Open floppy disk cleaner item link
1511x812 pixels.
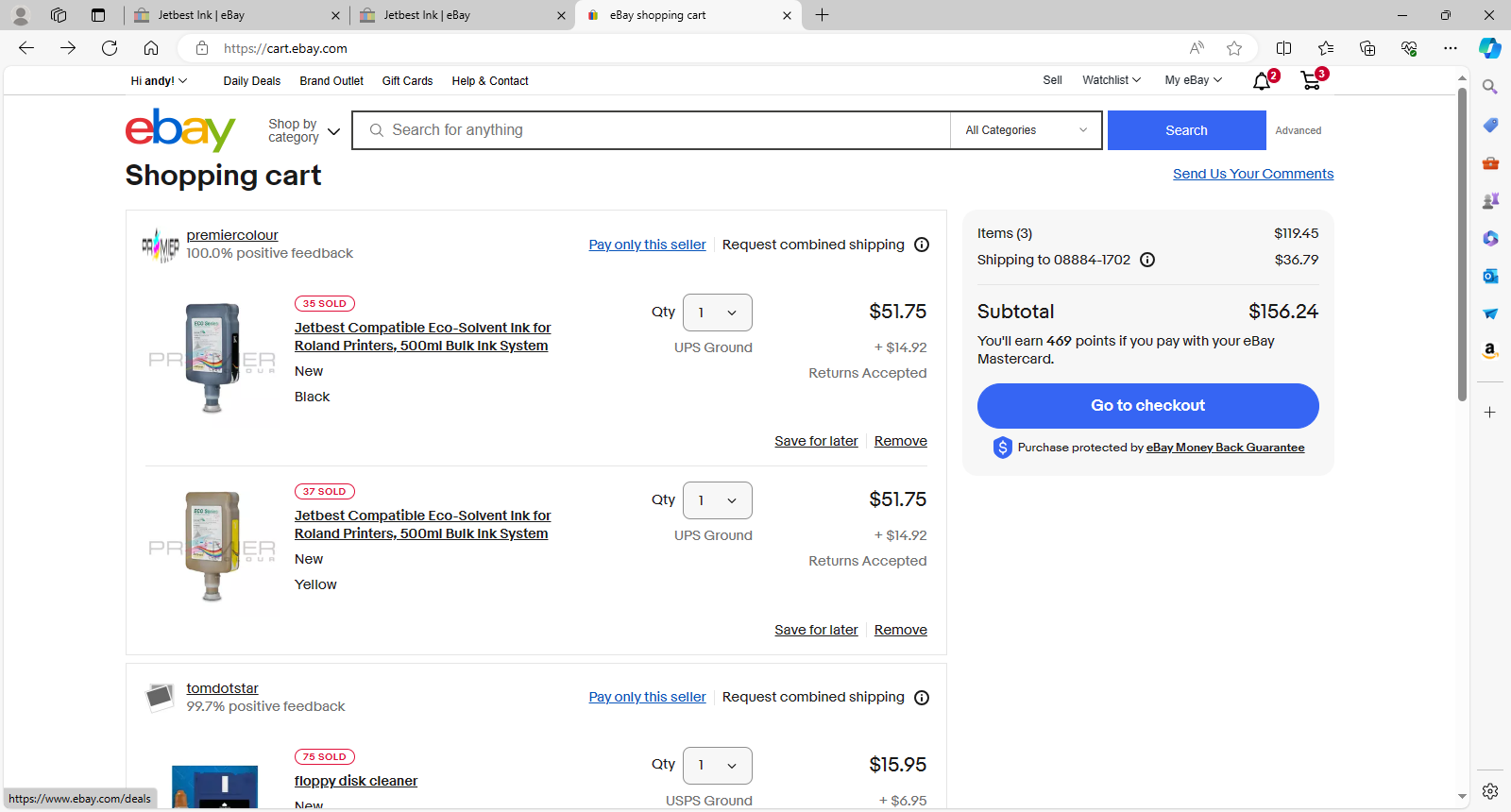pyautogui.click(x=356, y=781)
